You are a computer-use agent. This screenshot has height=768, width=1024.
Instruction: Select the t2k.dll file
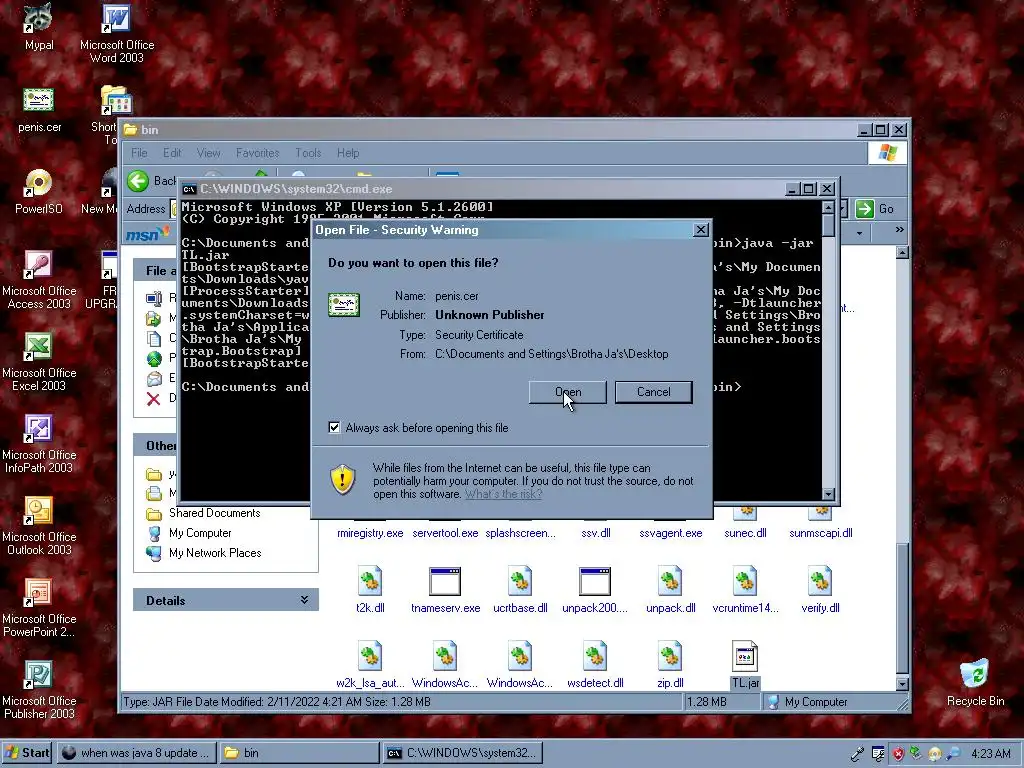click(370, 589)
